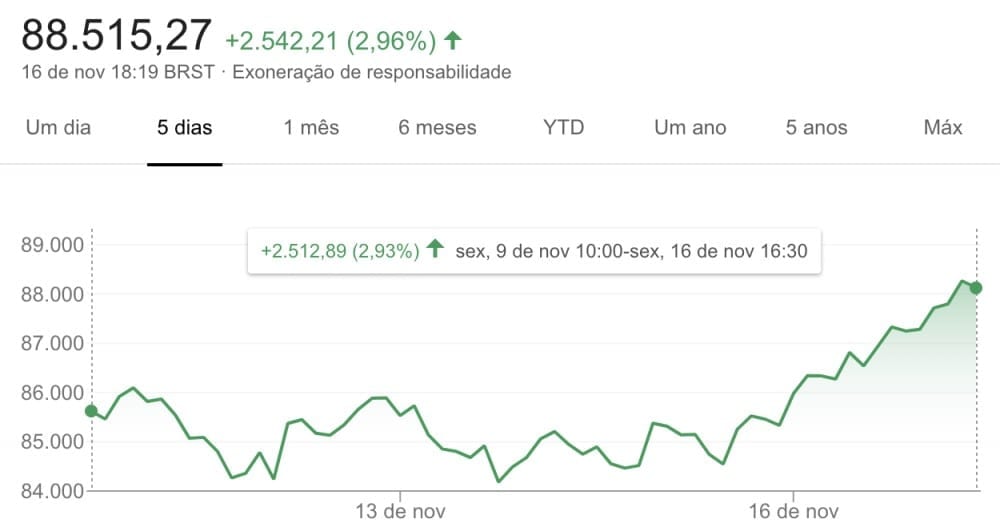Switch to the Um dia time range
The image size is (1000, 531).
tap(58, 127)
